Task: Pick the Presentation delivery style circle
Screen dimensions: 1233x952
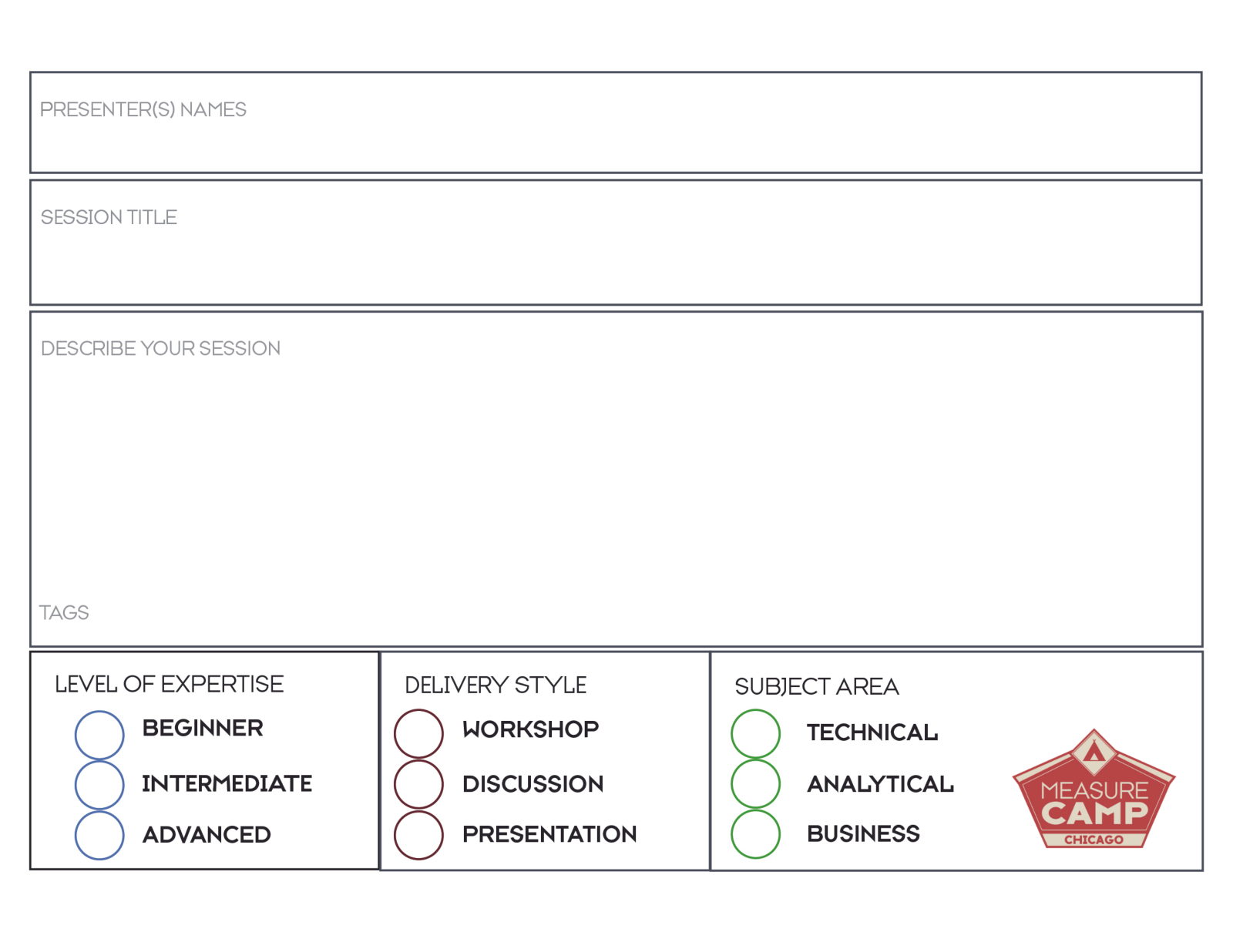Action: pyautogui.click(x=418, y=835)
